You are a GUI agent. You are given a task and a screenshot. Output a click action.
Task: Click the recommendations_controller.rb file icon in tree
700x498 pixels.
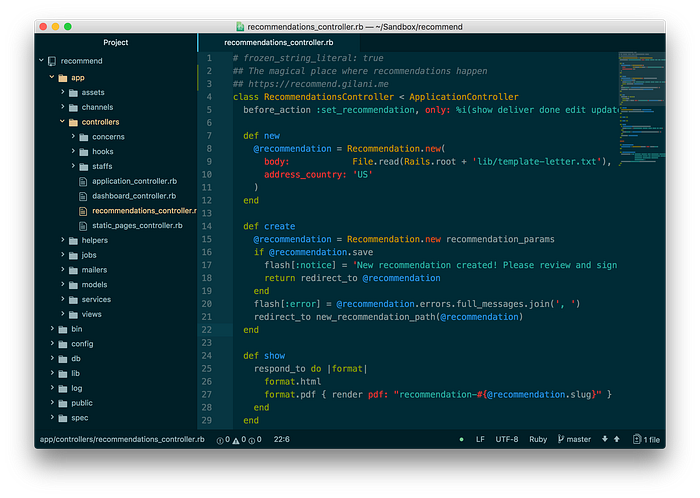coord(83,211)
